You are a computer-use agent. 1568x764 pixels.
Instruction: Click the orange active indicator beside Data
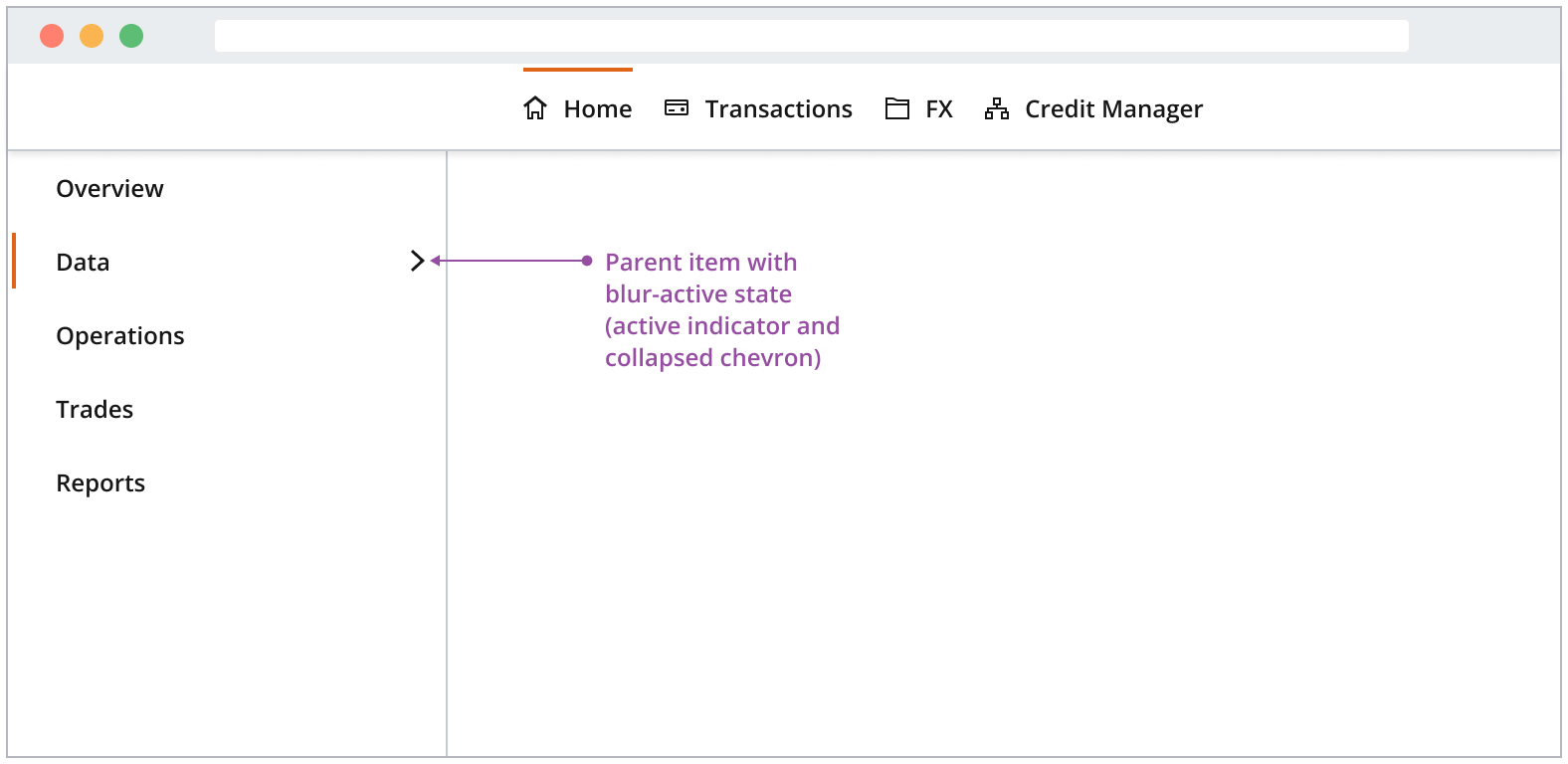coord(14,261)
